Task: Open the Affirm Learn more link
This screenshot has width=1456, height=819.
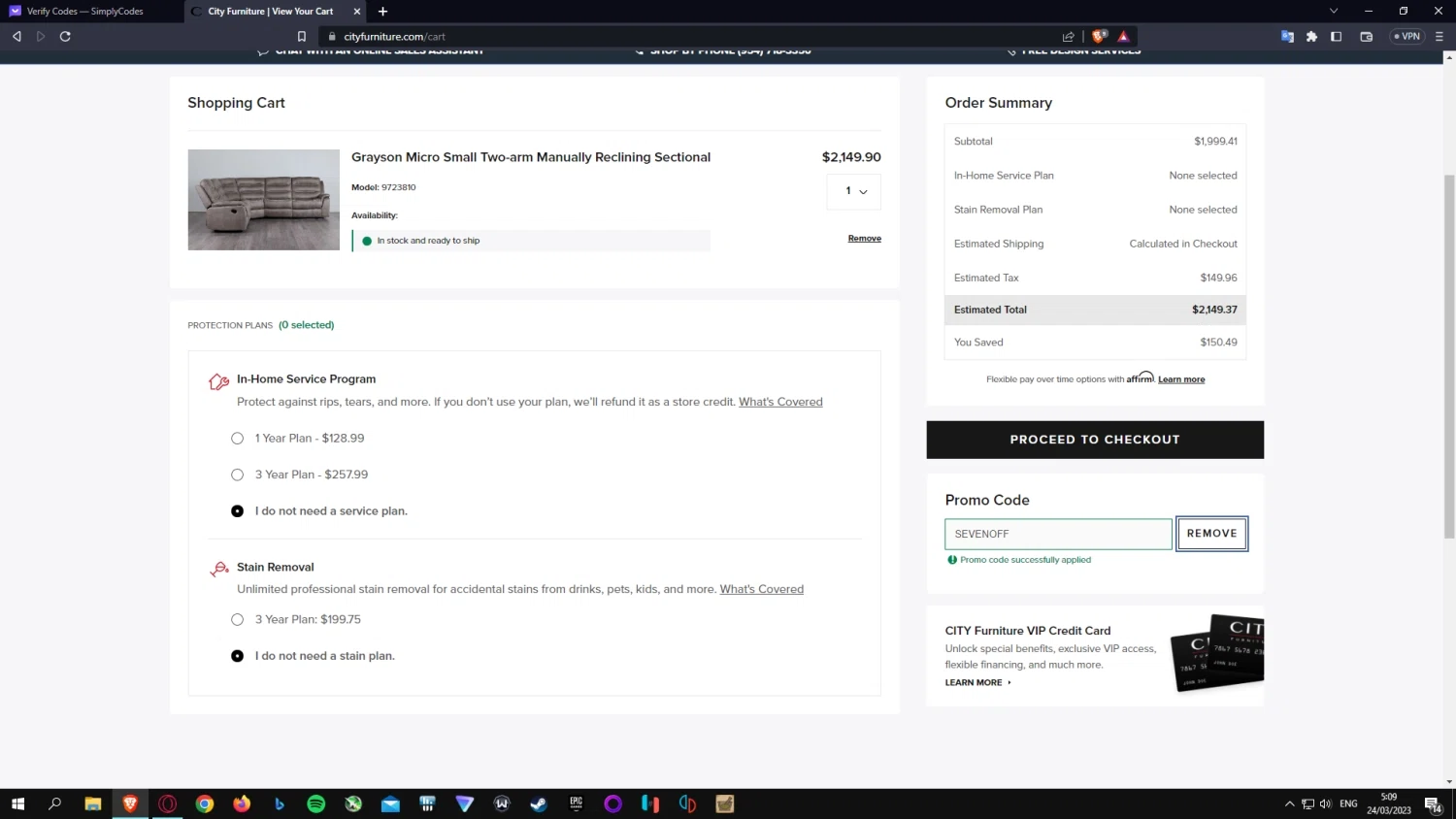Action: 1181,379
